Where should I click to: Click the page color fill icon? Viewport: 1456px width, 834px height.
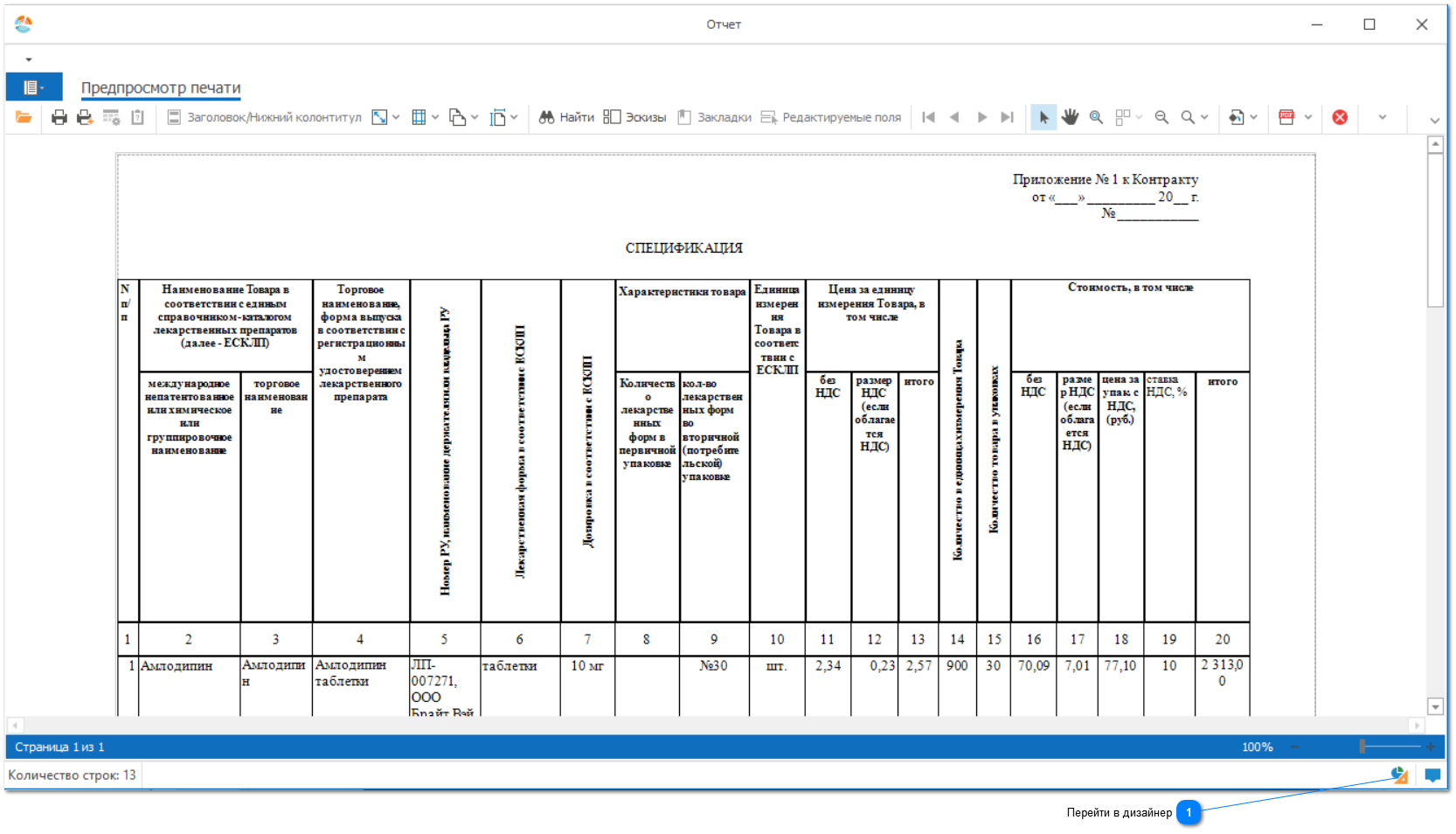coord(1237,117)
